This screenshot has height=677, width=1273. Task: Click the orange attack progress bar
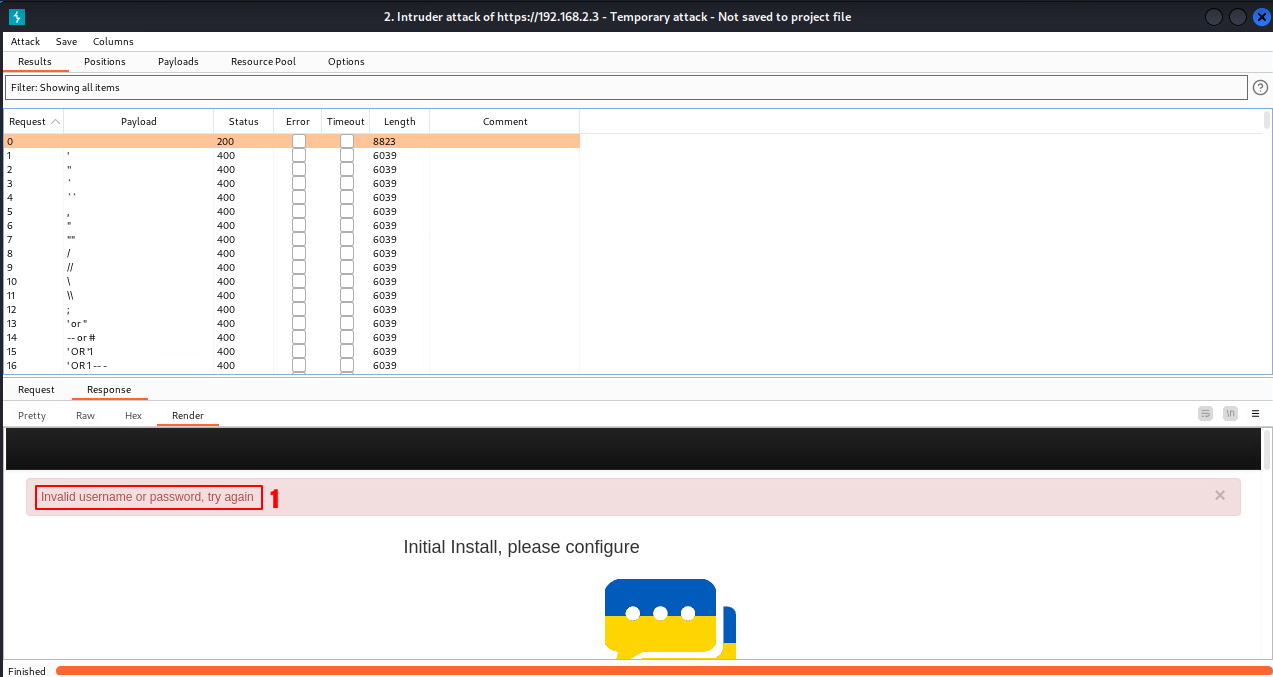click(660, 671)
